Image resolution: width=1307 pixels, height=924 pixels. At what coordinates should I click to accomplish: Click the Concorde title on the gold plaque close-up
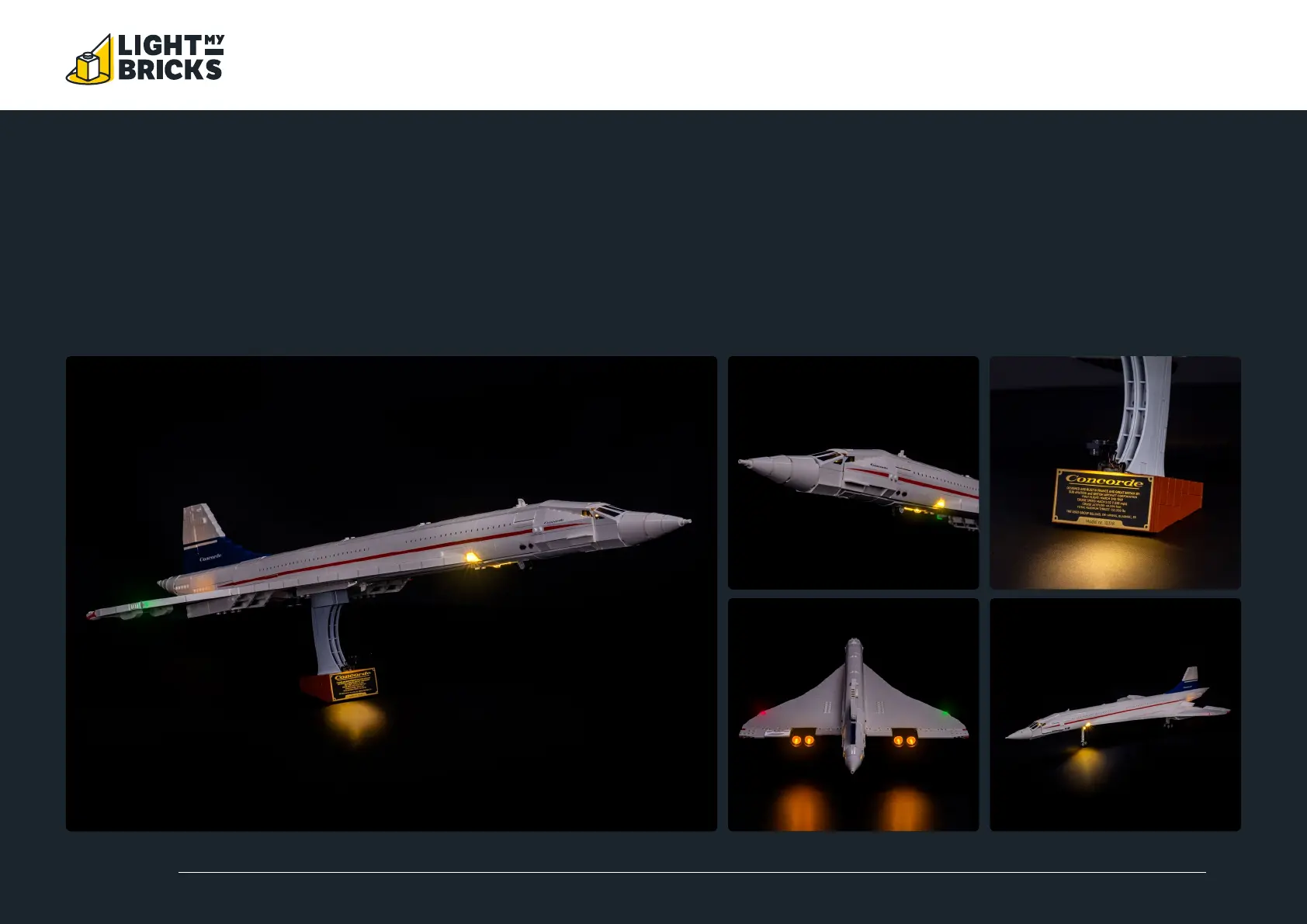[1104, 481]
